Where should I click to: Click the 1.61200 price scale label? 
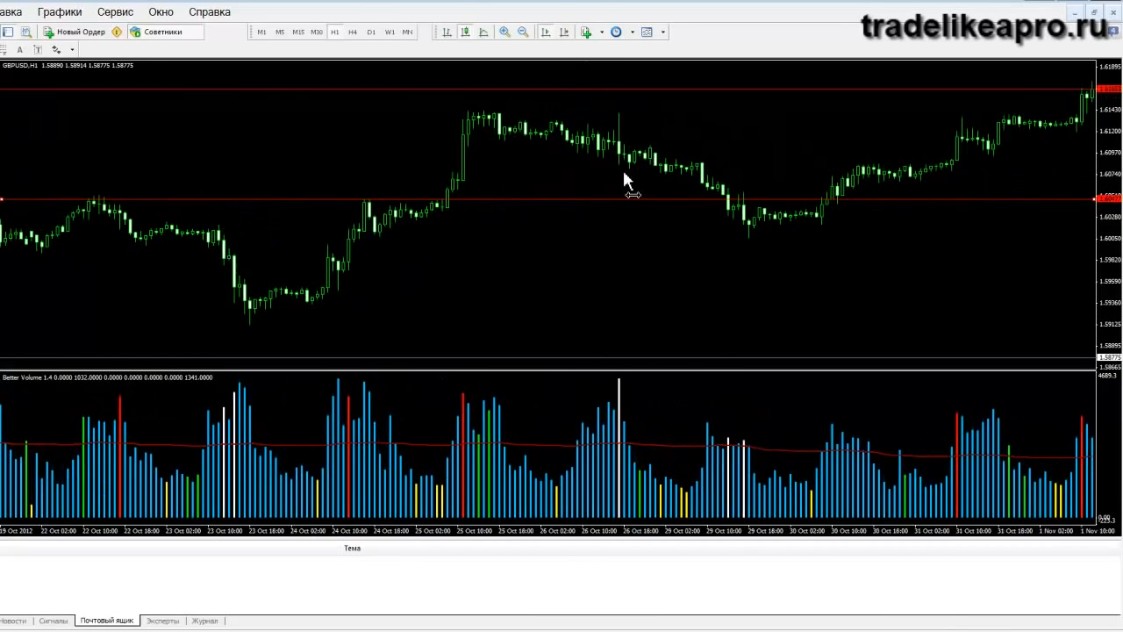1109,131
